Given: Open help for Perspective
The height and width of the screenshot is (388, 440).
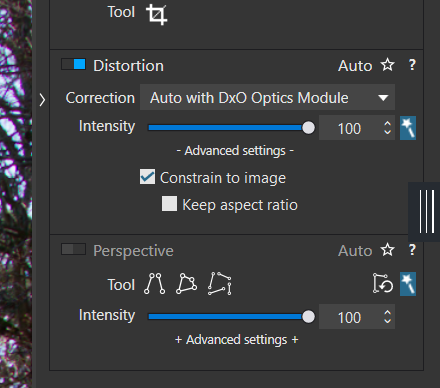Looking at the screenshot, I should pos(412,250).
